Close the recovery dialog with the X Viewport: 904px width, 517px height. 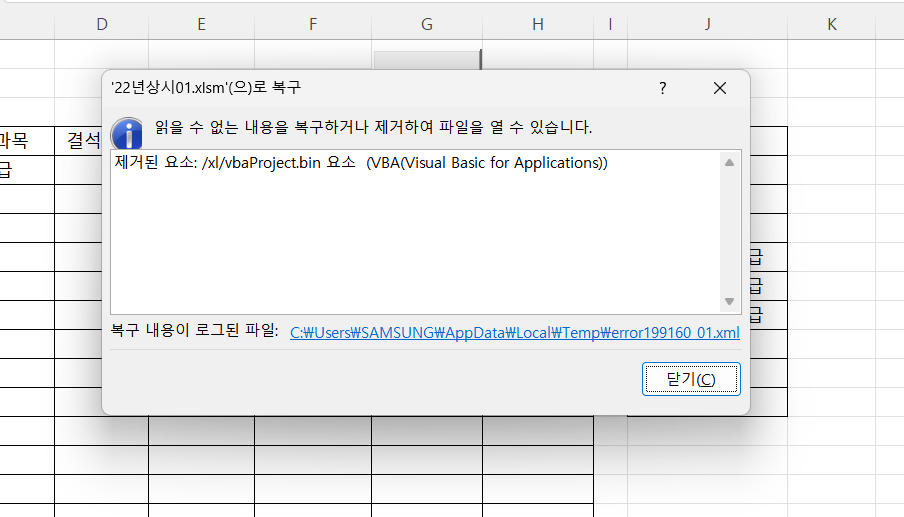(x=719, y=88)
